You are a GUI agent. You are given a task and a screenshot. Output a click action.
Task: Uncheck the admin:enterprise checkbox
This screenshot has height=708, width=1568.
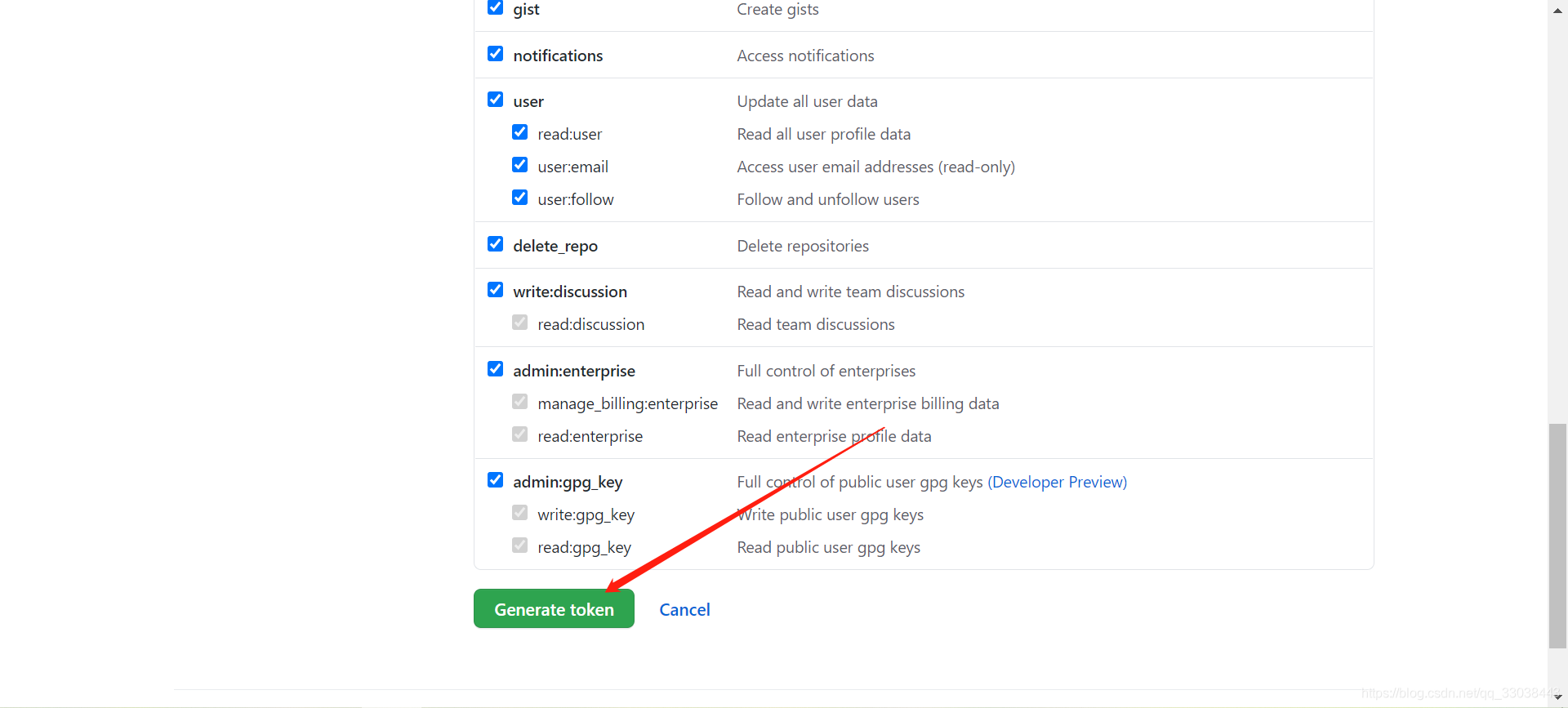(495, 369)
